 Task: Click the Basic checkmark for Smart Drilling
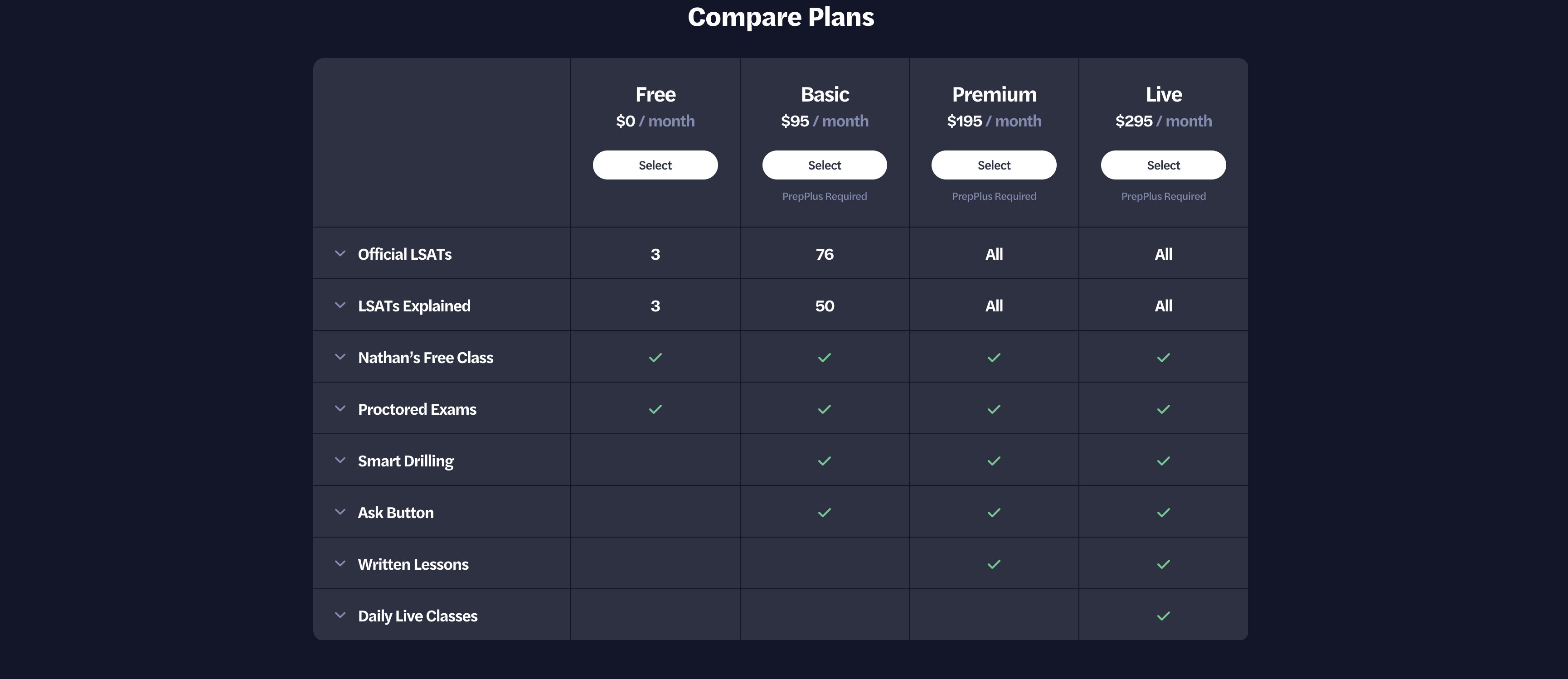824,461
